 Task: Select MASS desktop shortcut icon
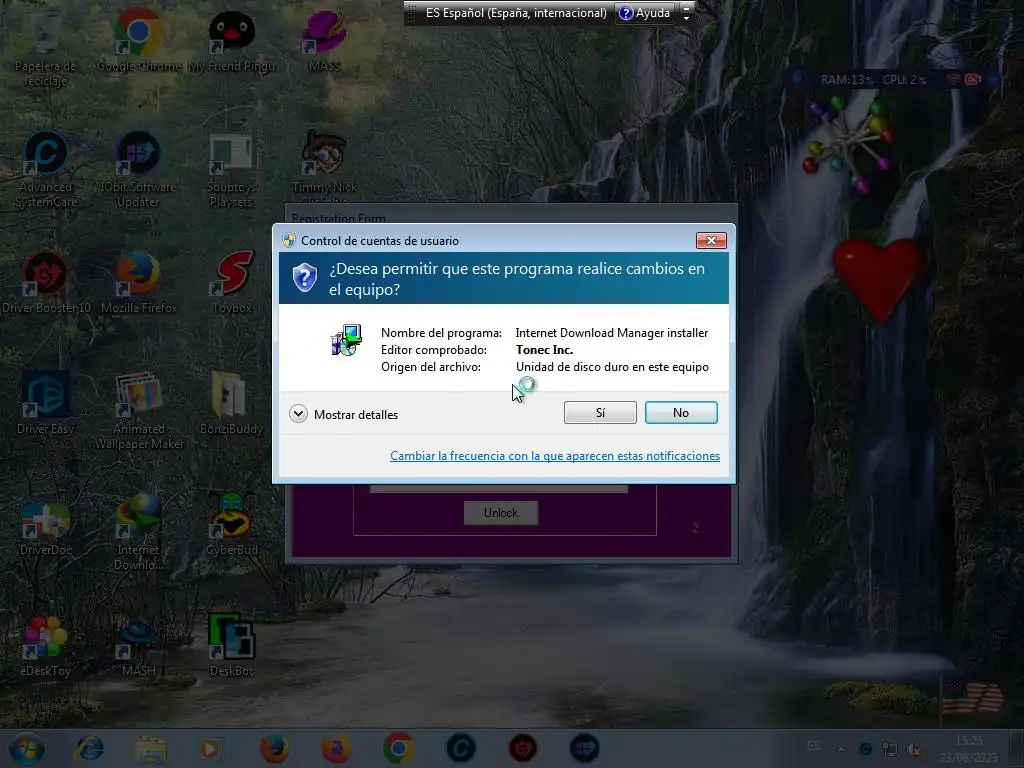(x=324, y=42)
